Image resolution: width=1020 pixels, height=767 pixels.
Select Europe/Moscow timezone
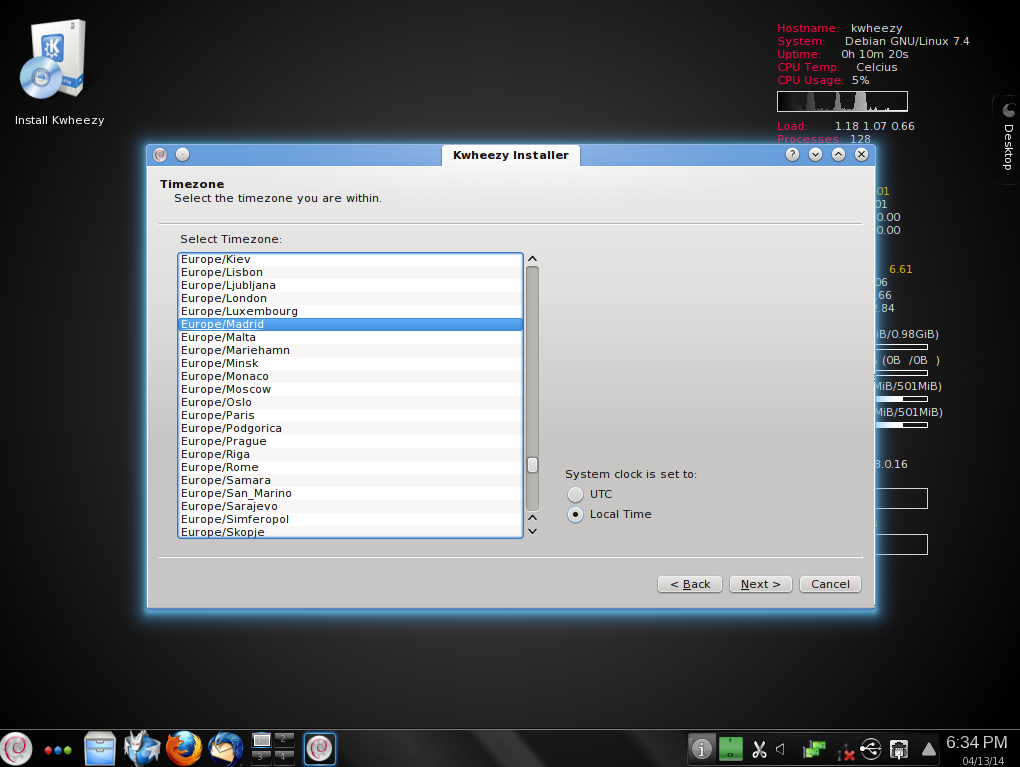(350, 389)
